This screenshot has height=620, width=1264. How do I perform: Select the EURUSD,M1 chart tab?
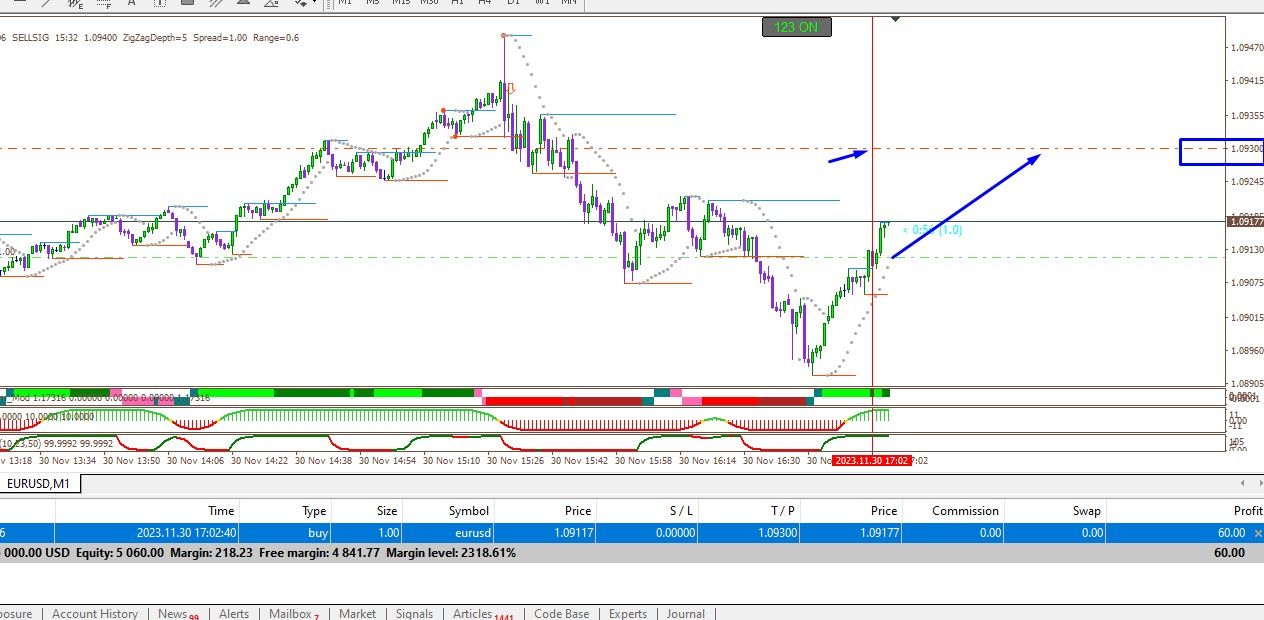tap(41, 484)
